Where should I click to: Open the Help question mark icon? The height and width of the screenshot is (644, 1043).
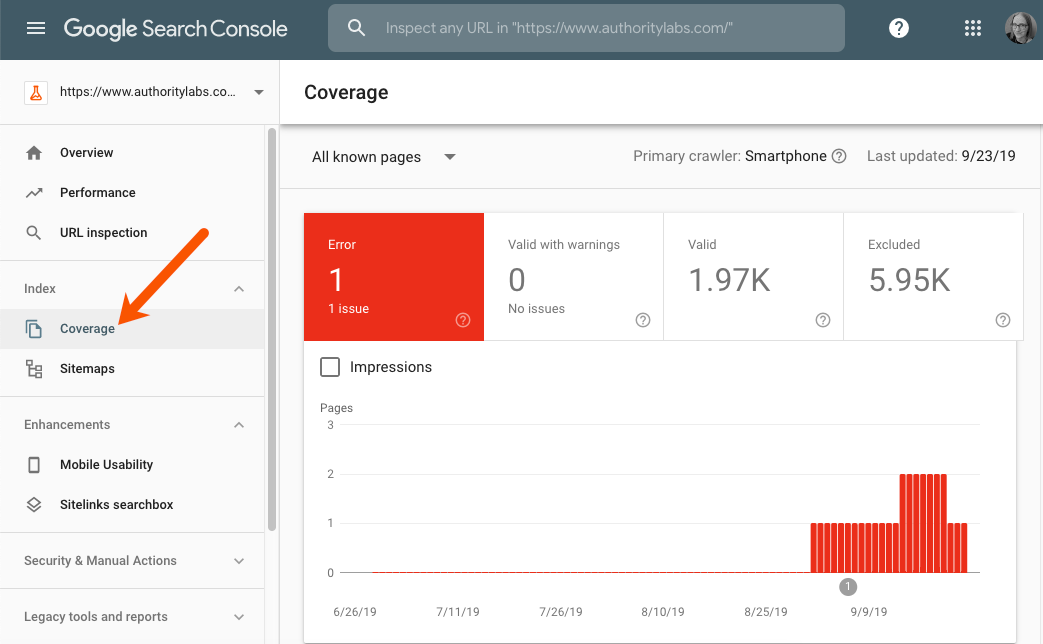point(899,28)
